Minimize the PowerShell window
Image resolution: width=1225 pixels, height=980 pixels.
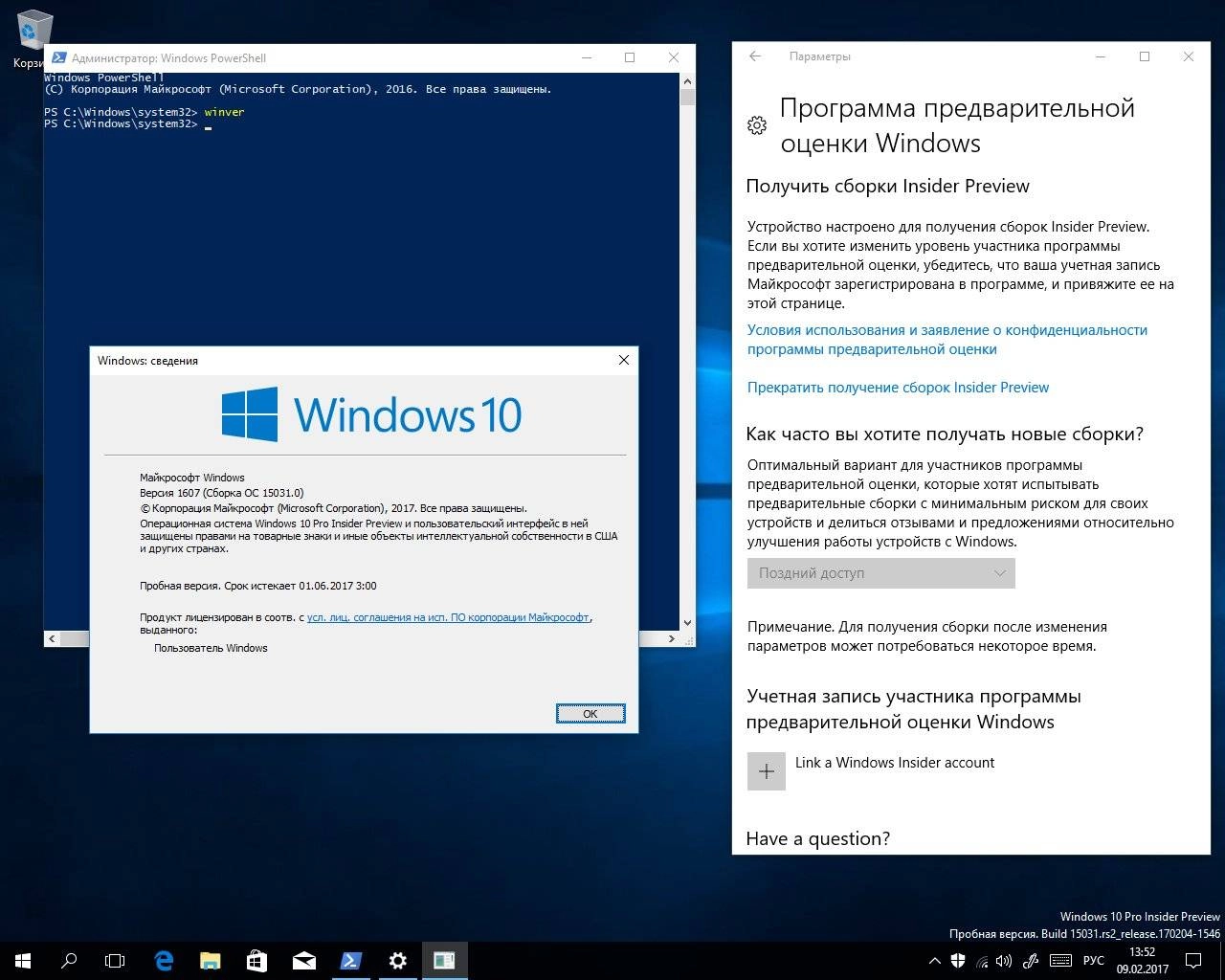click(585, 57)
